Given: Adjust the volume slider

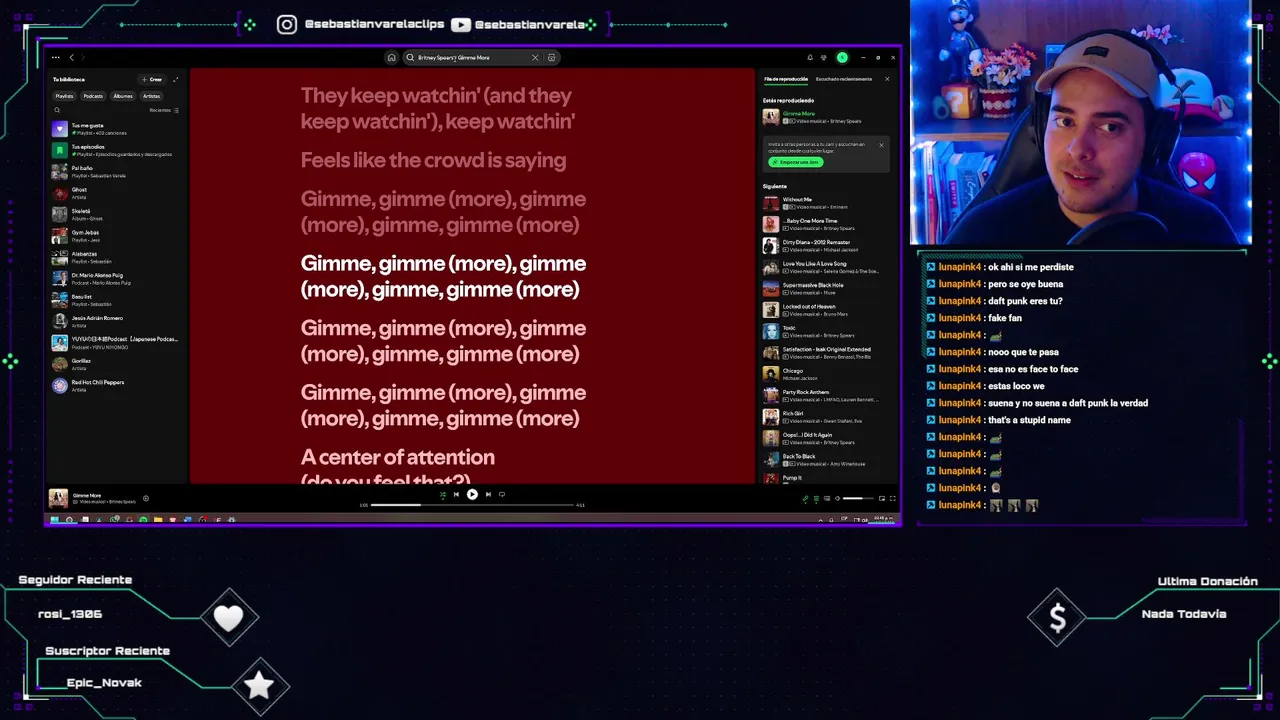Looking at the screenshot, I should (x=858, y=498).
